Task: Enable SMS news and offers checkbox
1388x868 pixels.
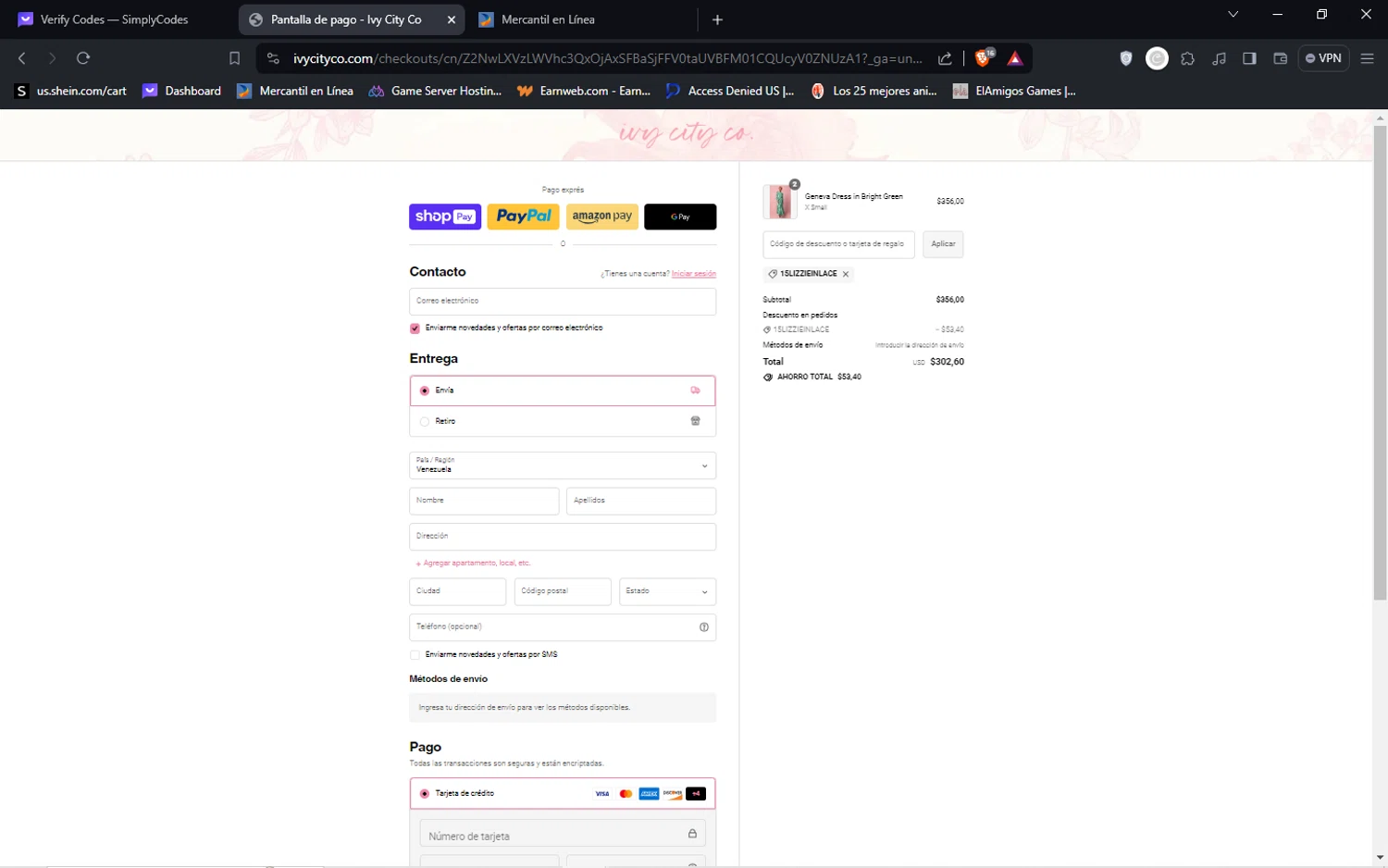Action: pos(415,655)
